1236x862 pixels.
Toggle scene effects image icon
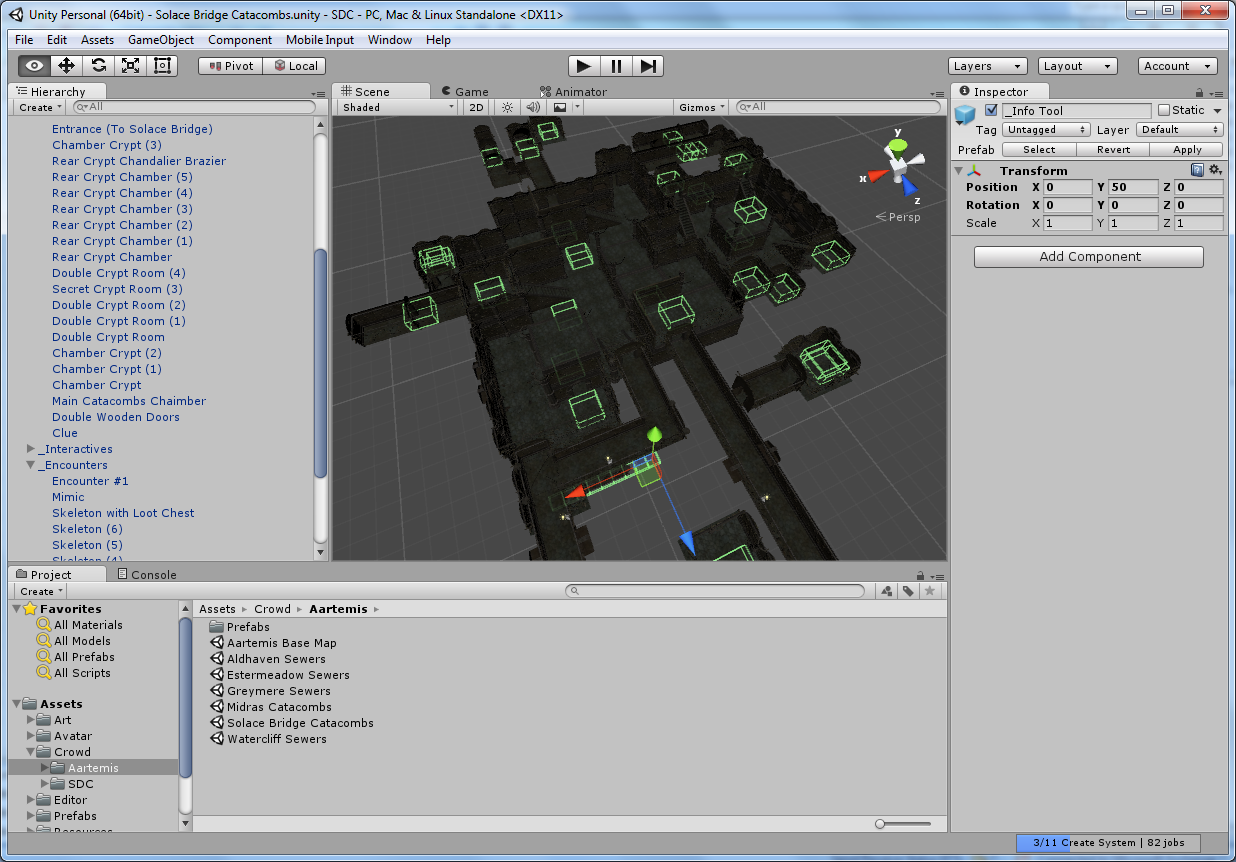click(x=560, y=107)
